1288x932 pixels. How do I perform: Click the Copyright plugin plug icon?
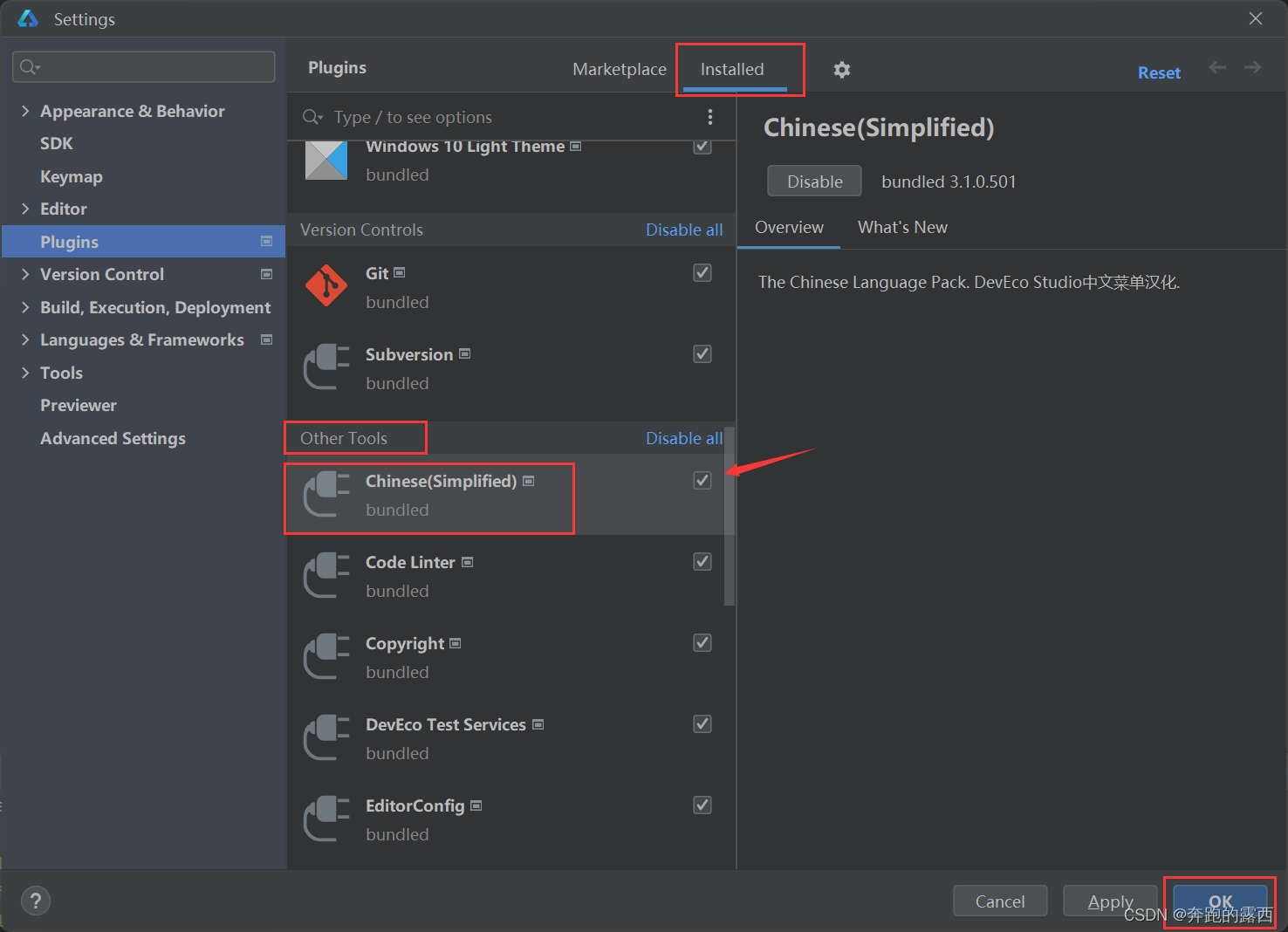pos(326,655)
